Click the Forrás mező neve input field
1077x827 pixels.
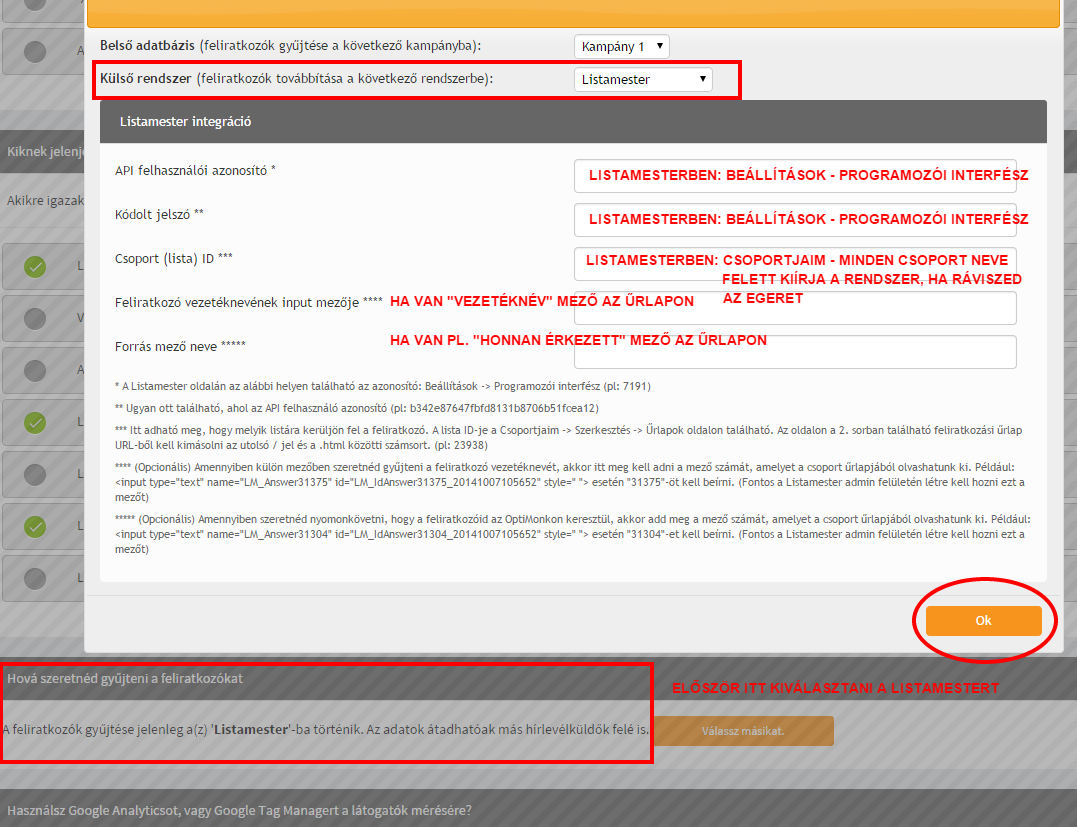pos(795,352)
